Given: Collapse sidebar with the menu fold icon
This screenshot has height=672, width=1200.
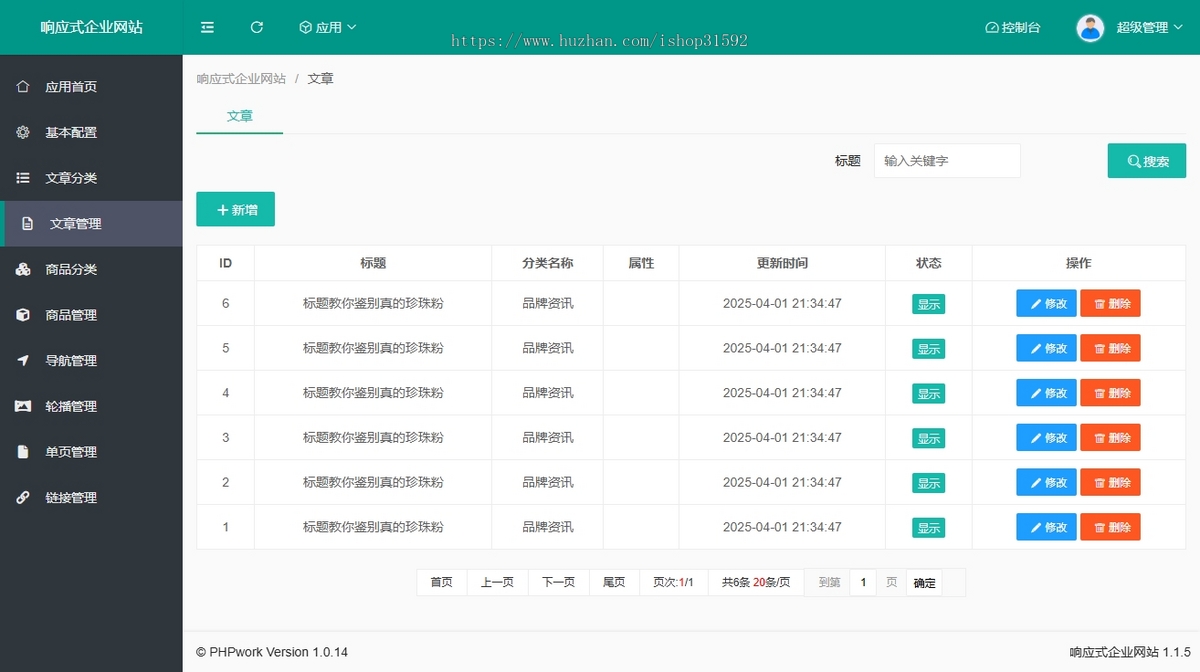Looking at the screenshot, I should coord(207,28).
